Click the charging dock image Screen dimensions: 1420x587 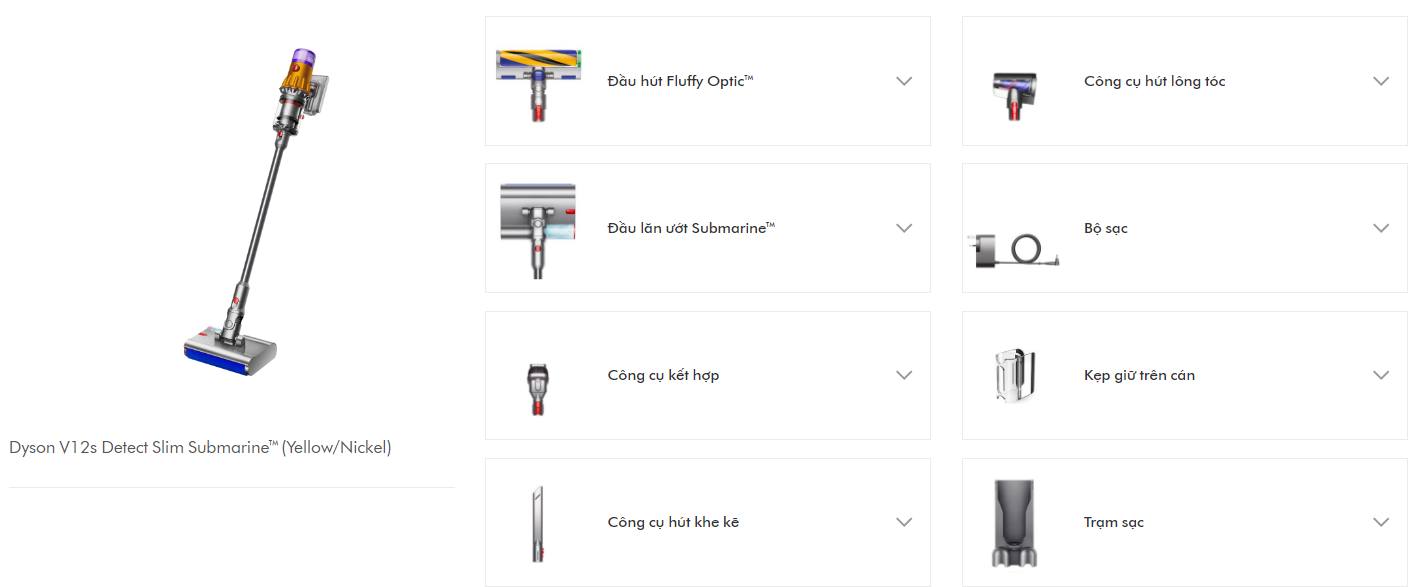click(x=1015, y=523)
